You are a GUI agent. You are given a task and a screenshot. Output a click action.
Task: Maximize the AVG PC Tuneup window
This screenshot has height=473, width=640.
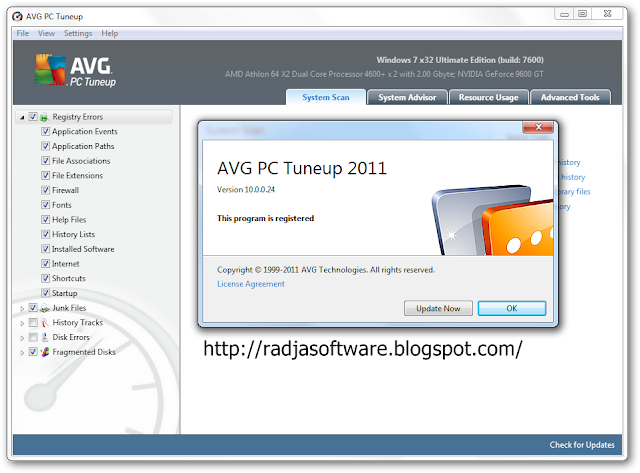[x=582, y=14]
